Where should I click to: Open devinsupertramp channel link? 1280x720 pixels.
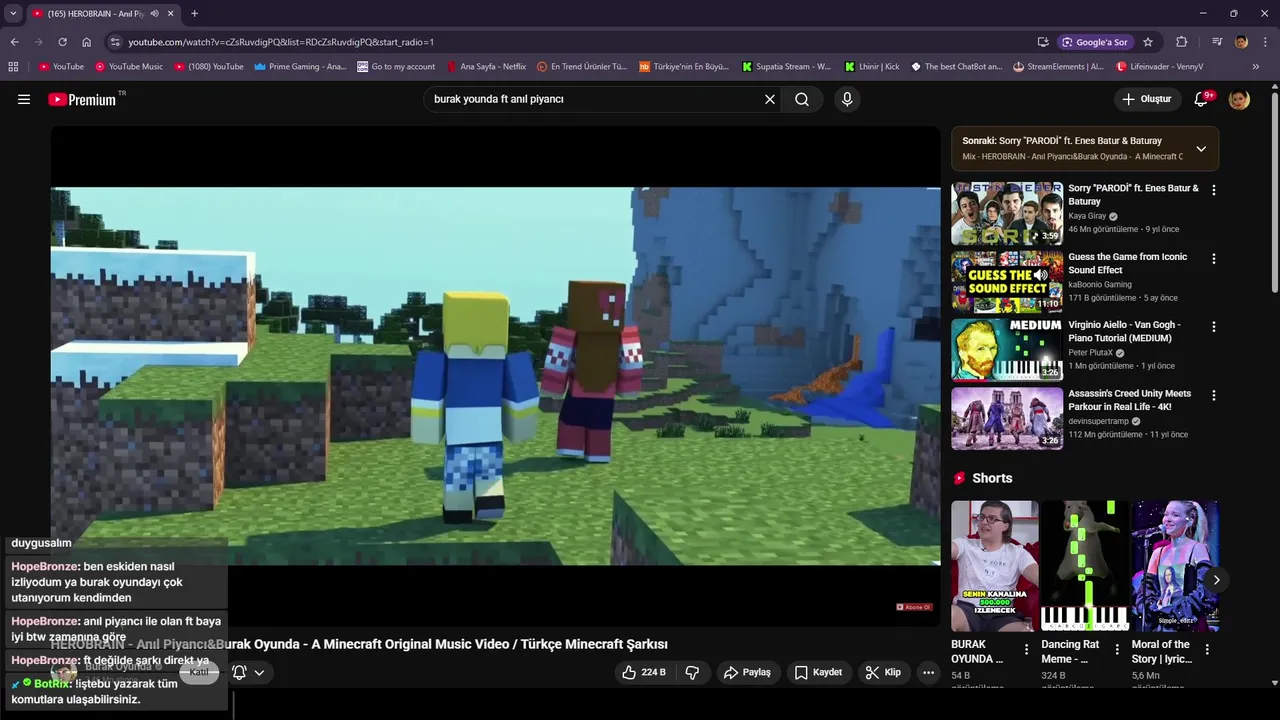[1099, 421]
